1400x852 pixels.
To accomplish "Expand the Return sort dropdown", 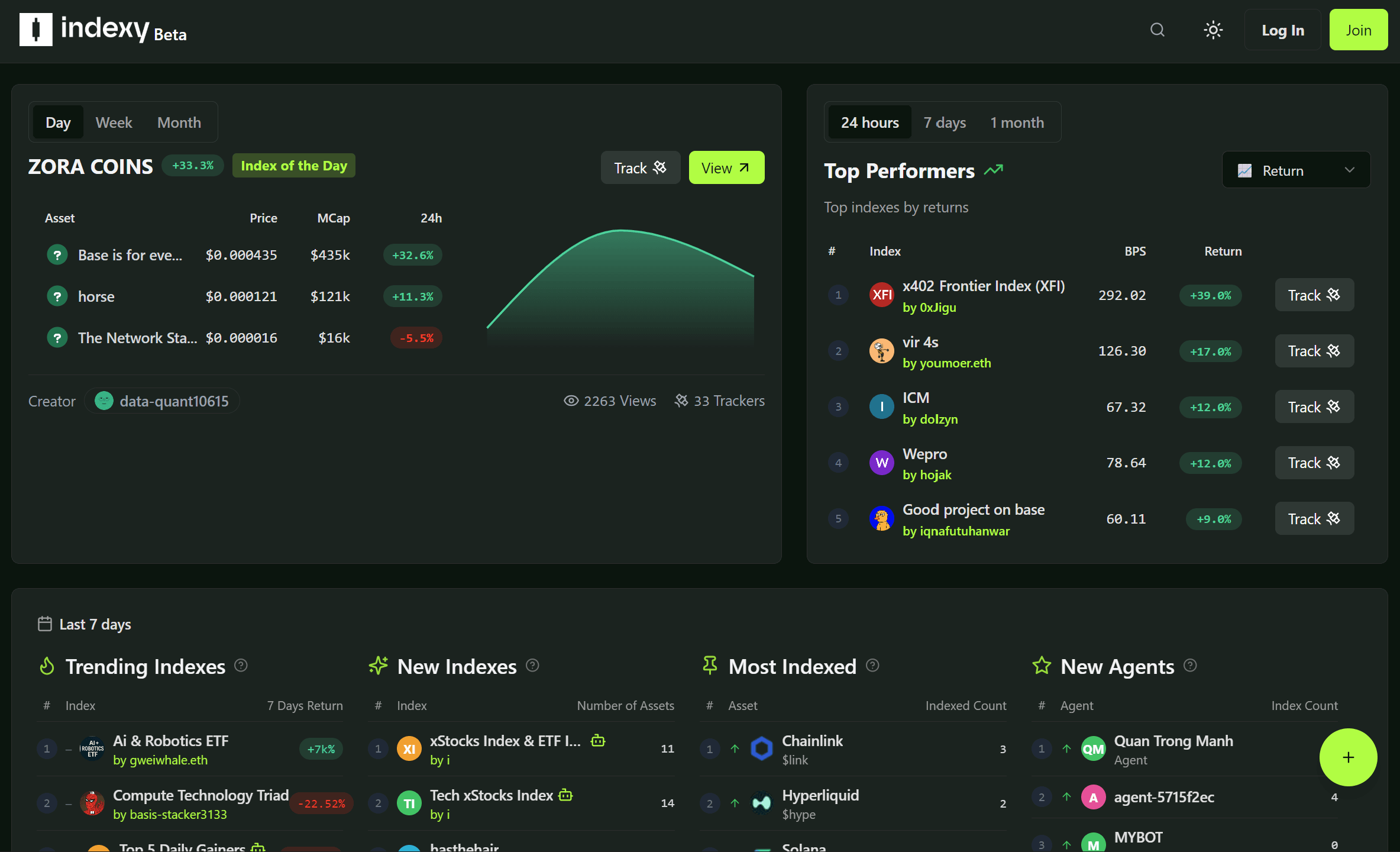I will coord(1296,170).
